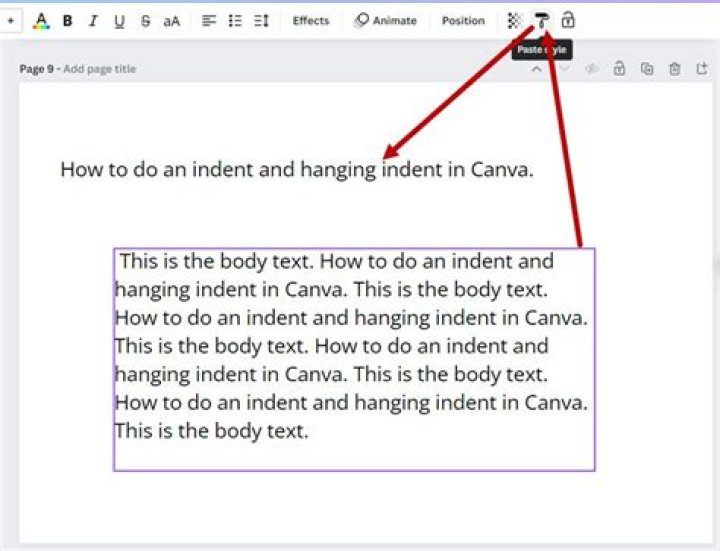Change text alignment
This screenshot has height=551, width=720.
(x=209, y=21)
